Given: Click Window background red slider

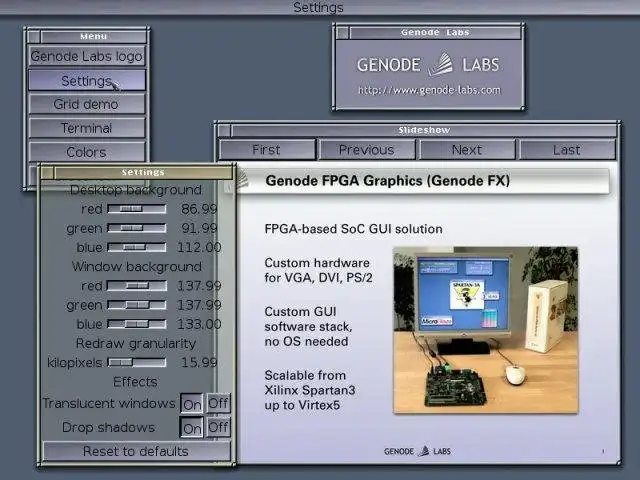Looking at the screenshot, I should pos(137,285).
